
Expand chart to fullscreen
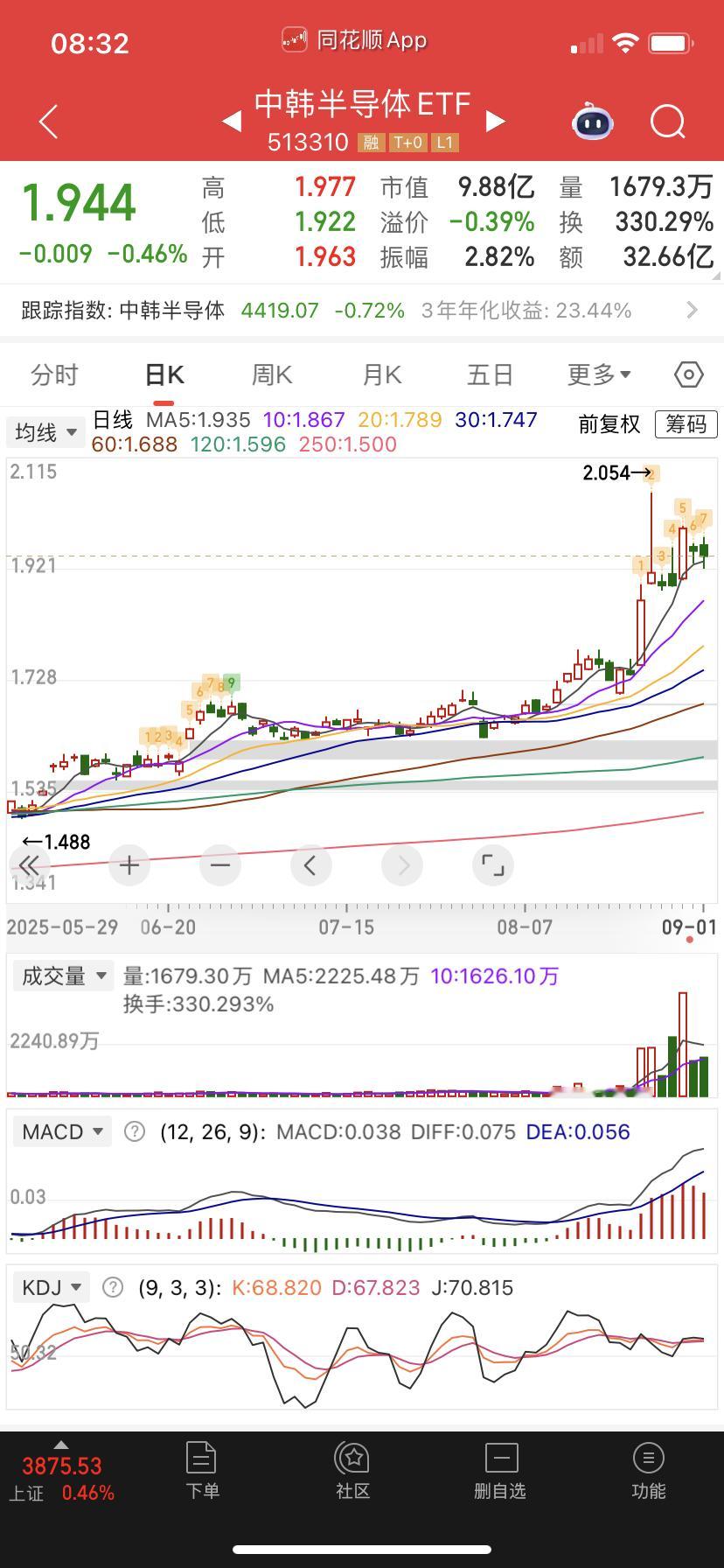pos(493,866)
